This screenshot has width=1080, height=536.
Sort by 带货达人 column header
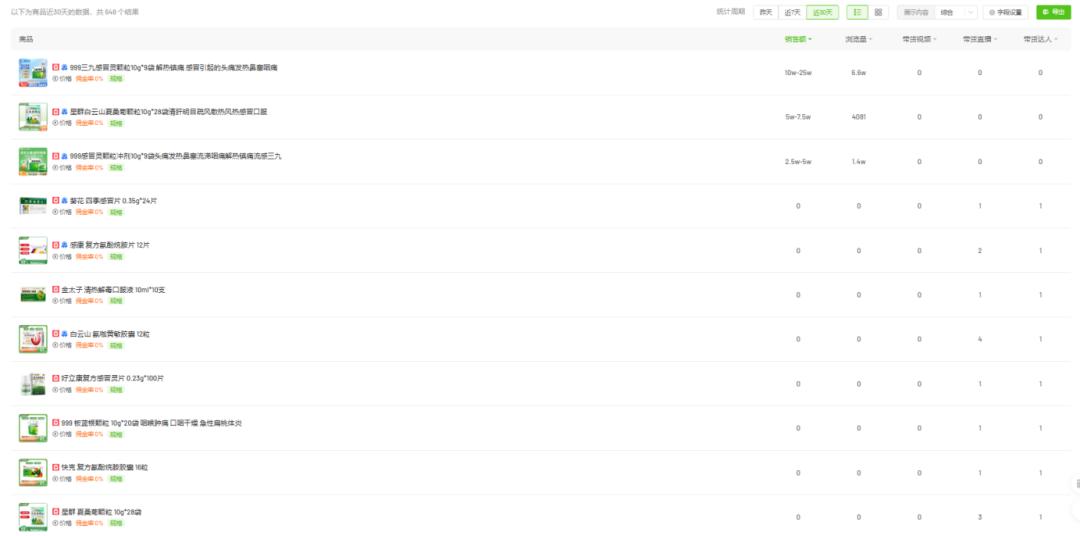click(1040, 39)
